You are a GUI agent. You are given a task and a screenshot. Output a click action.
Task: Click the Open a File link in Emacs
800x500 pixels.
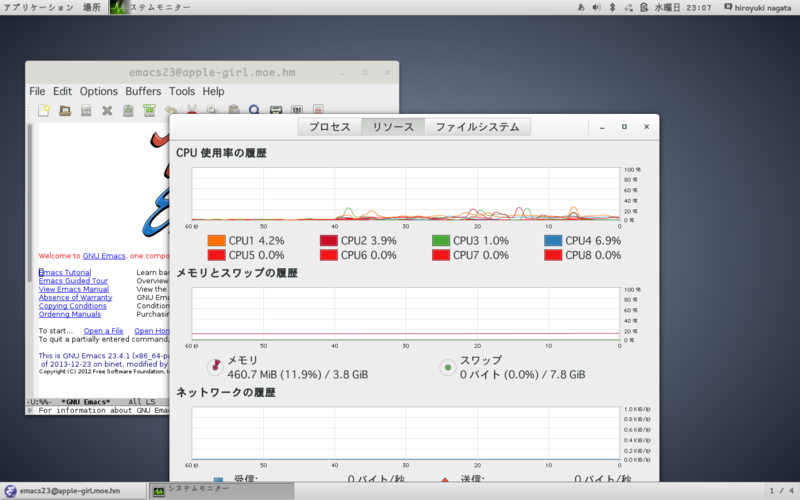tap(104, 331)
